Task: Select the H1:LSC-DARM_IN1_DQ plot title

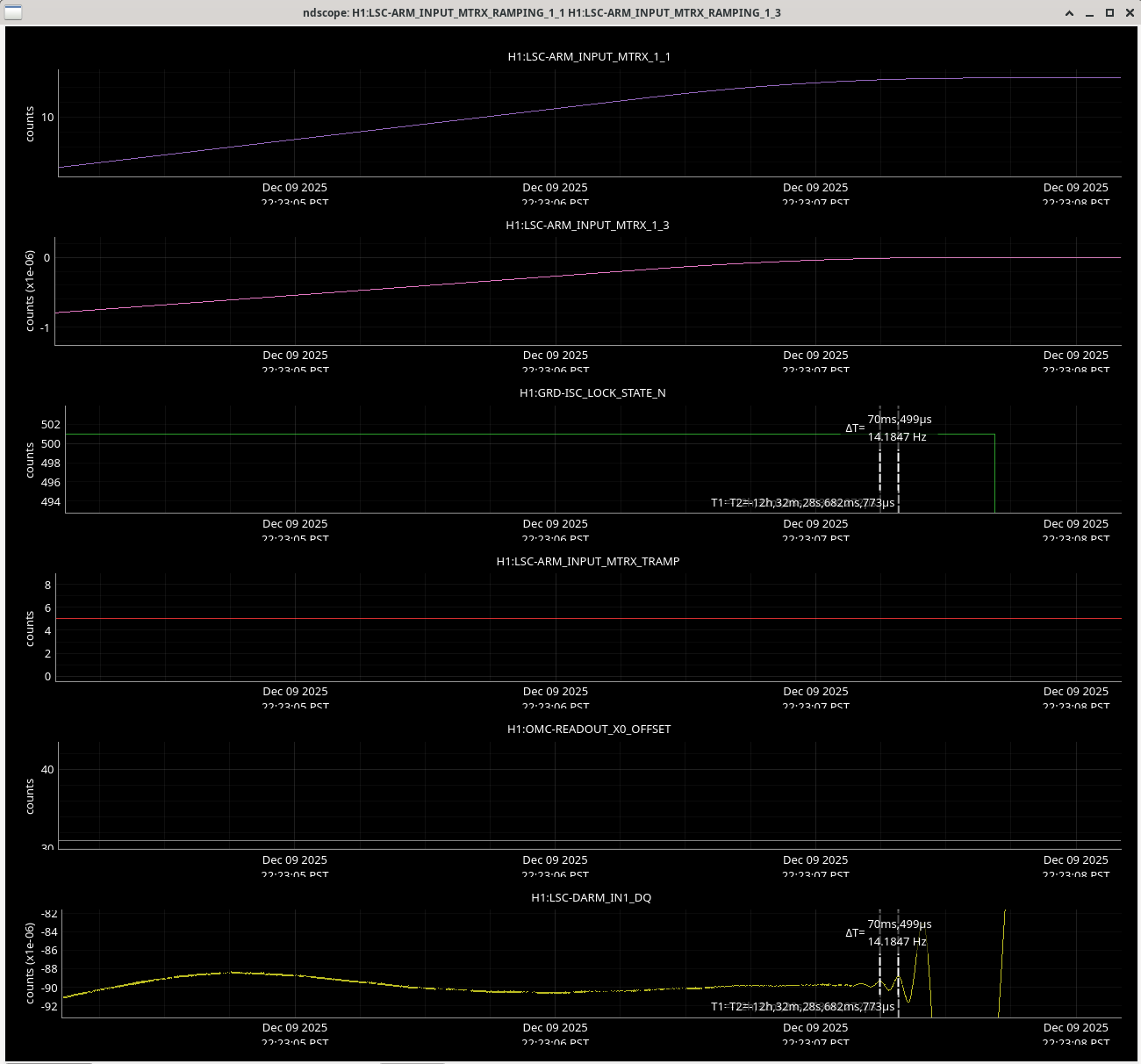Action: (591, 897)
